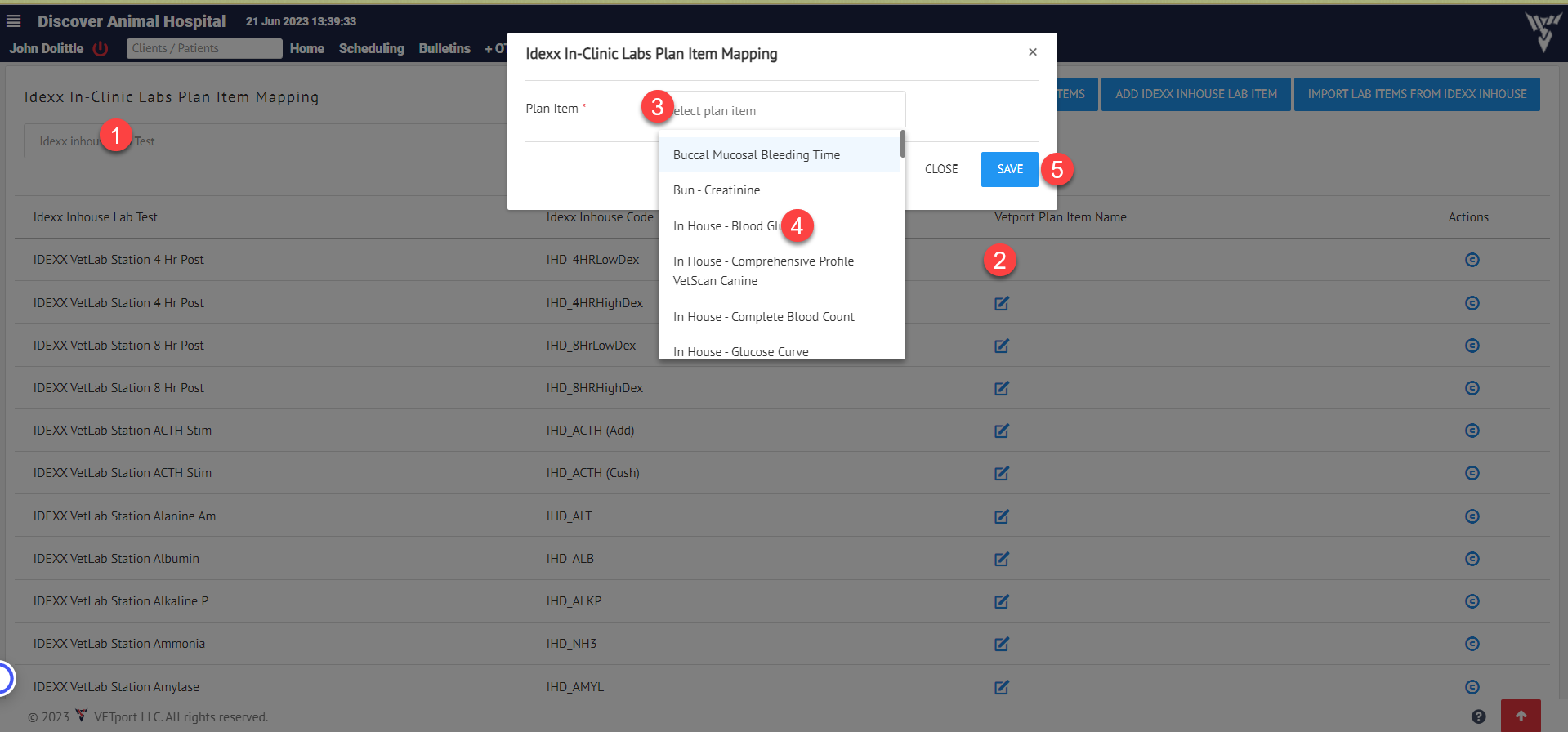Select IDEXX VetLab Station Albumin row text
1568x732 pixels.
point(116,559)
